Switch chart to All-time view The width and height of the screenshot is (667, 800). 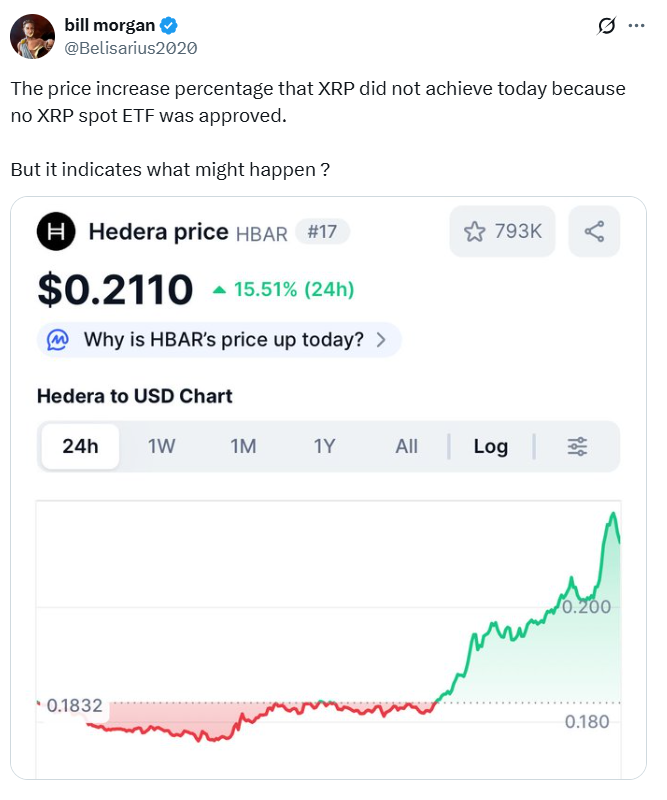point(406,447)
